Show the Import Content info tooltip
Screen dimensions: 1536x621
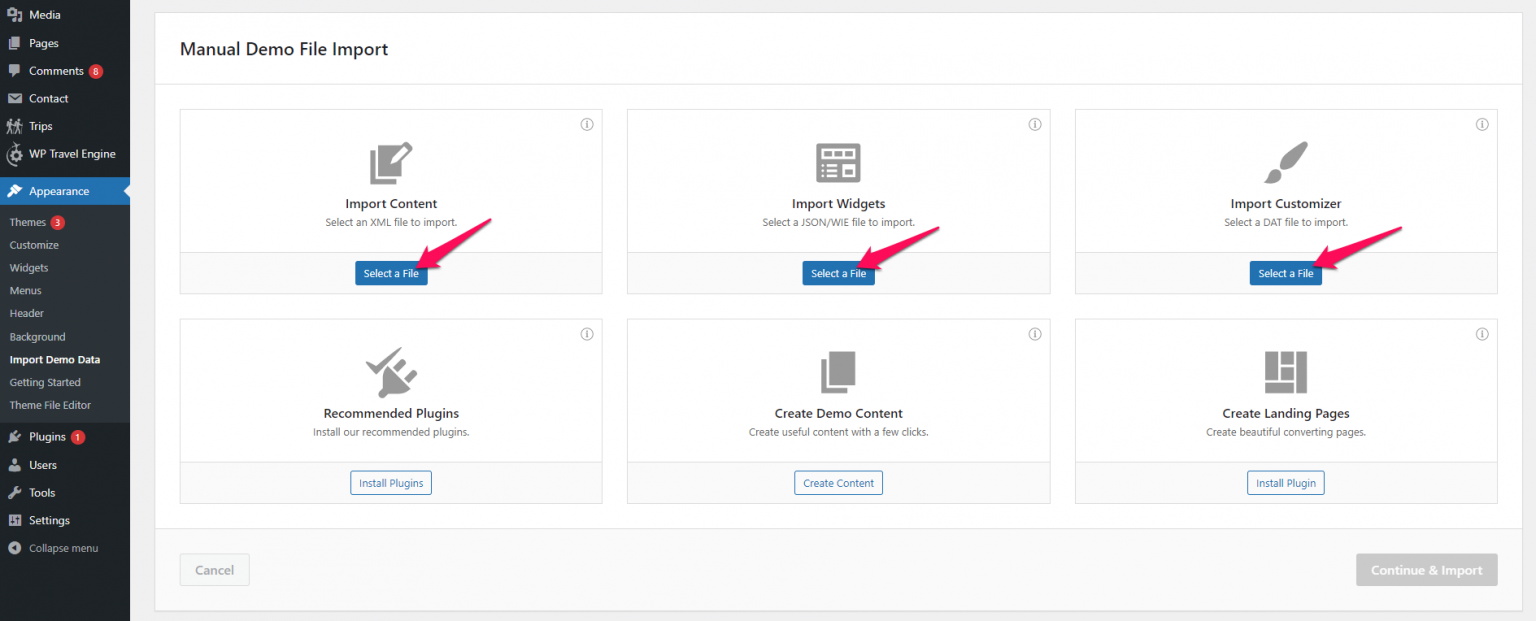tap(587, 124)
